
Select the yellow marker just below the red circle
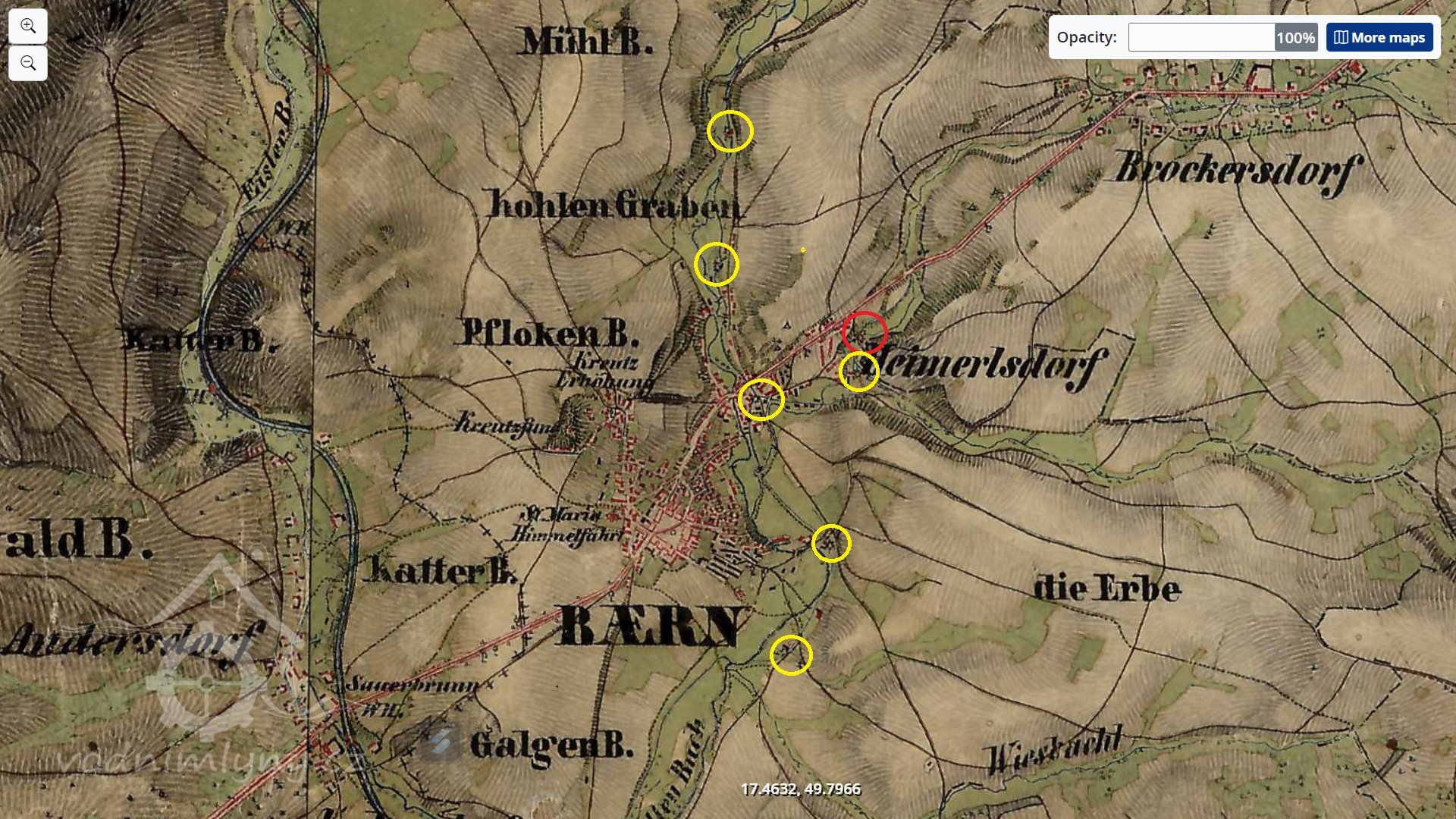(858, 372)
